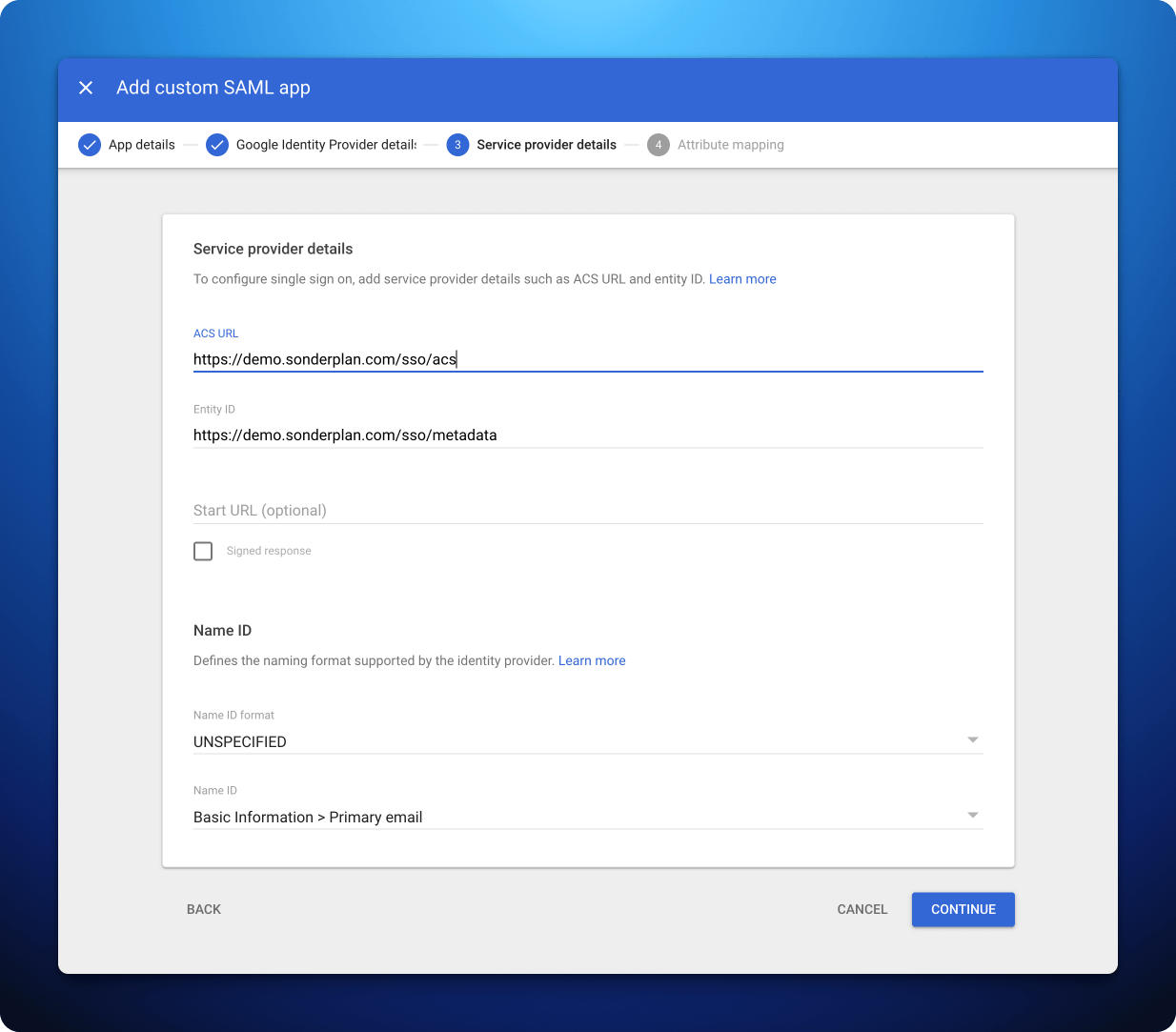Image resolution: width=1176 pixels, height=1032 pixels.
Task: Click the Service provider details step label
Action: [x=546, y=145]
